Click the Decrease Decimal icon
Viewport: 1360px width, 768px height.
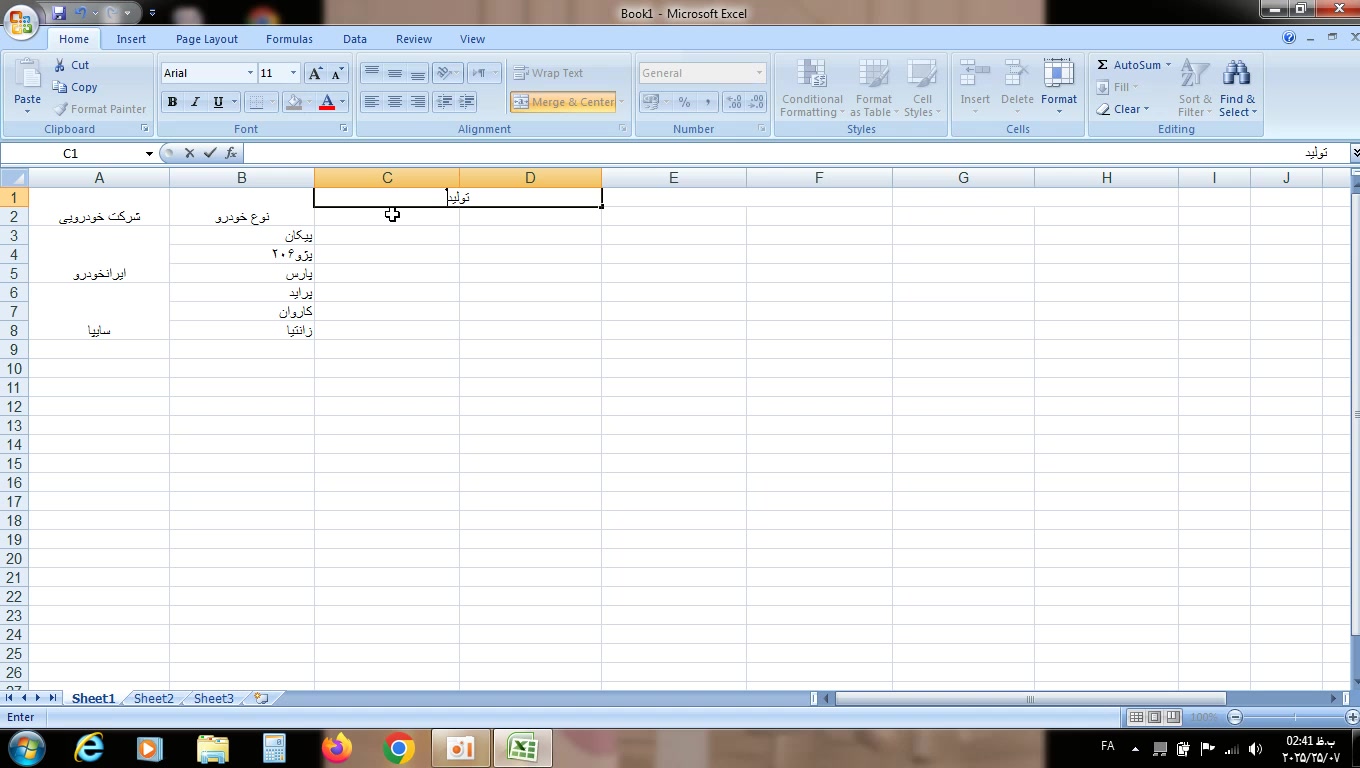point(757,102)
